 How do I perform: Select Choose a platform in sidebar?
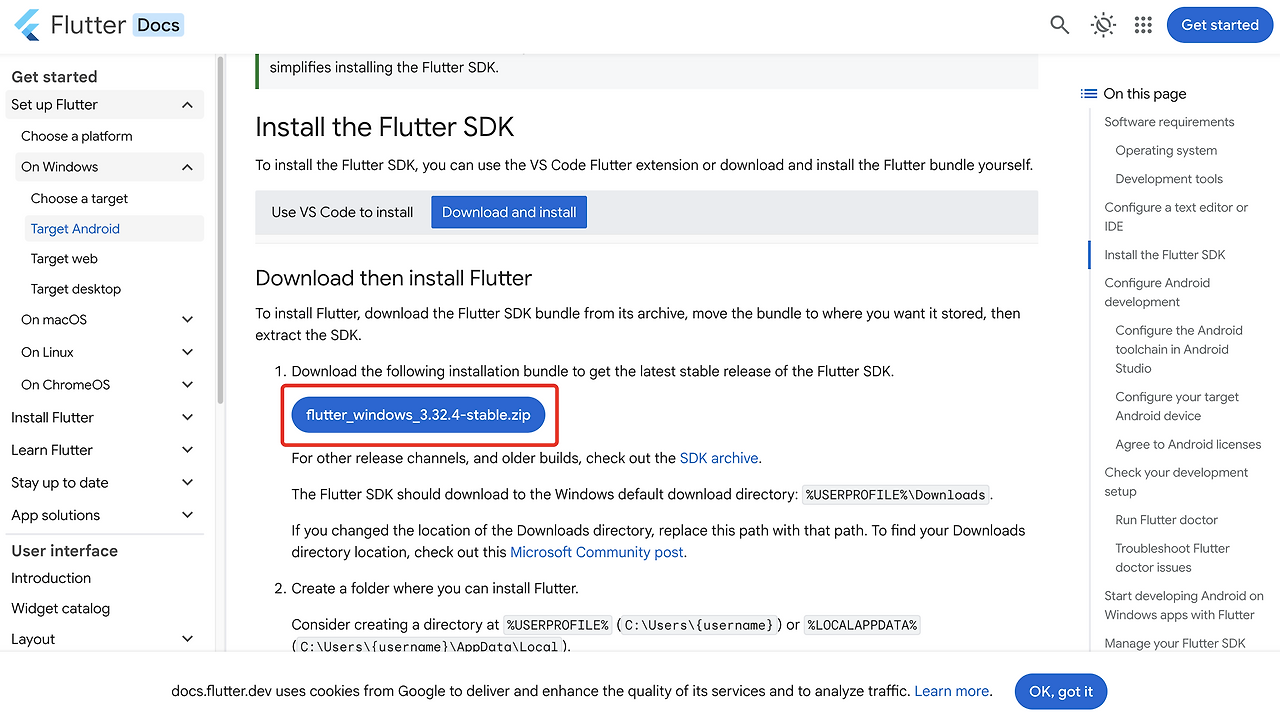coord(77,136)
